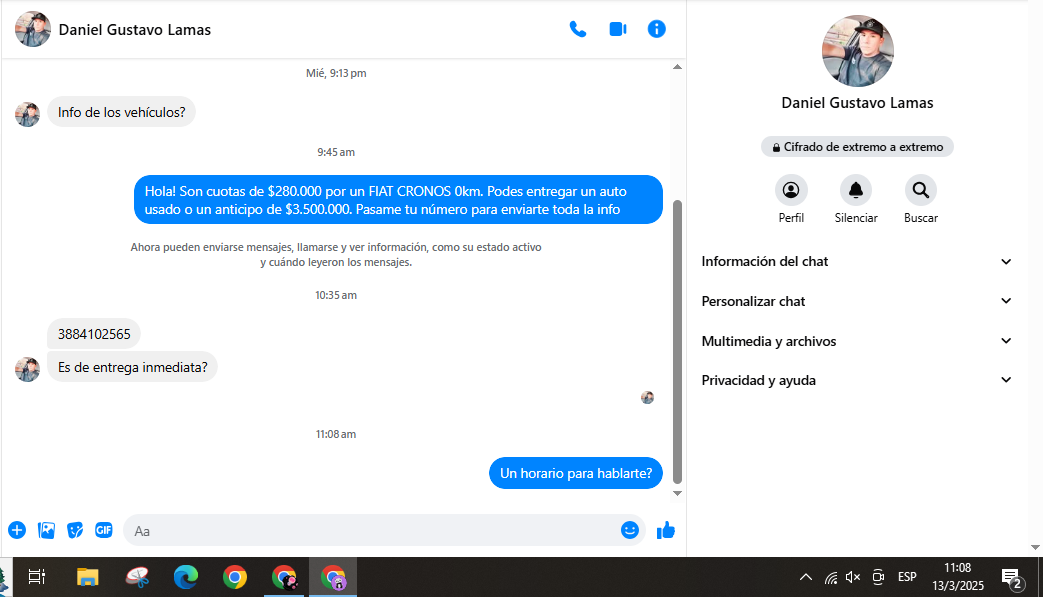The width and height of the screenshot is (1043, 597).
Task: Send a thumbs-up like
Action: pyautogui.click(x=666, y=530)
